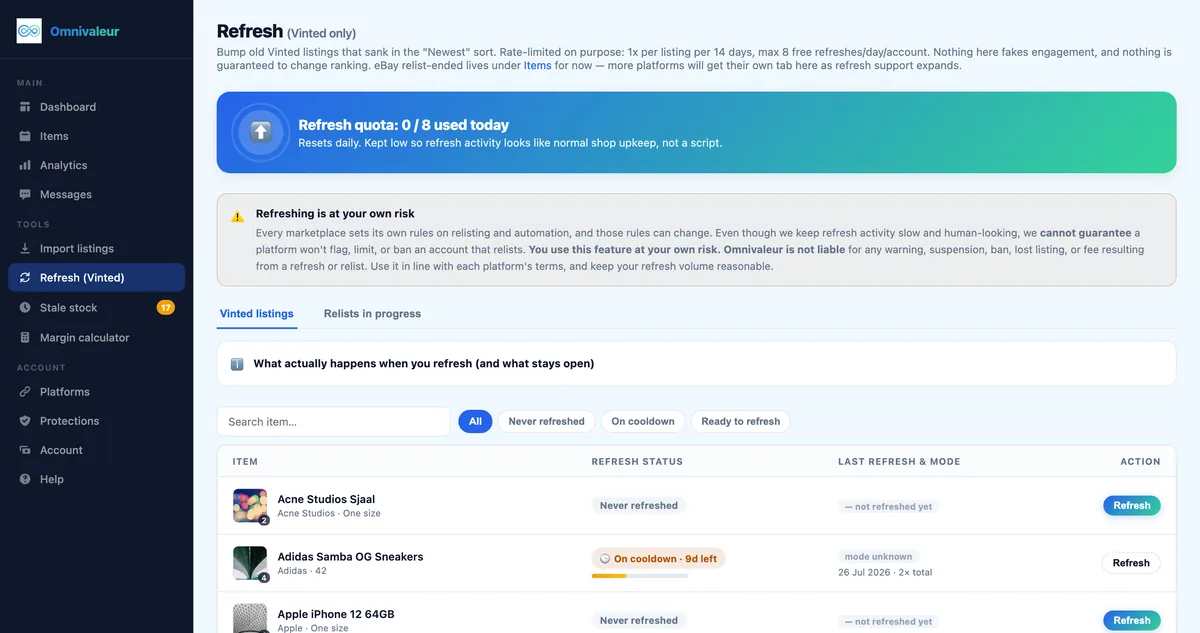1200x633 pixels.
Task: Click the cooldown clock icon in Adidas Samba row
Action: click(604, 559)
